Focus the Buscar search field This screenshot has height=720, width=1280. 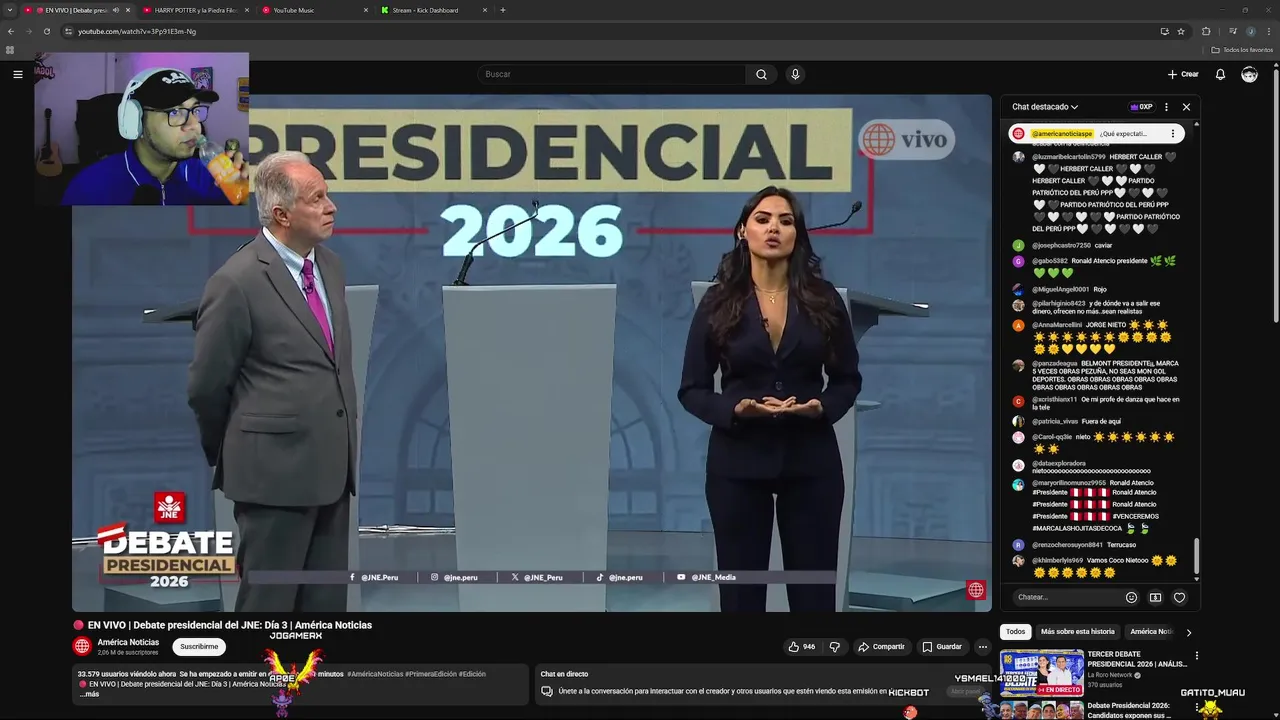click(x=613, y=74)
